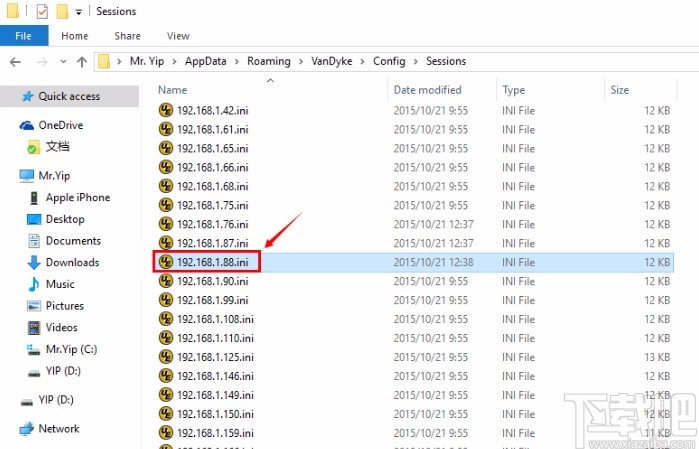The height and width of the screenshot is (449, 699).
Task: Go forward with the right arrow button
Action: point(42,62)
